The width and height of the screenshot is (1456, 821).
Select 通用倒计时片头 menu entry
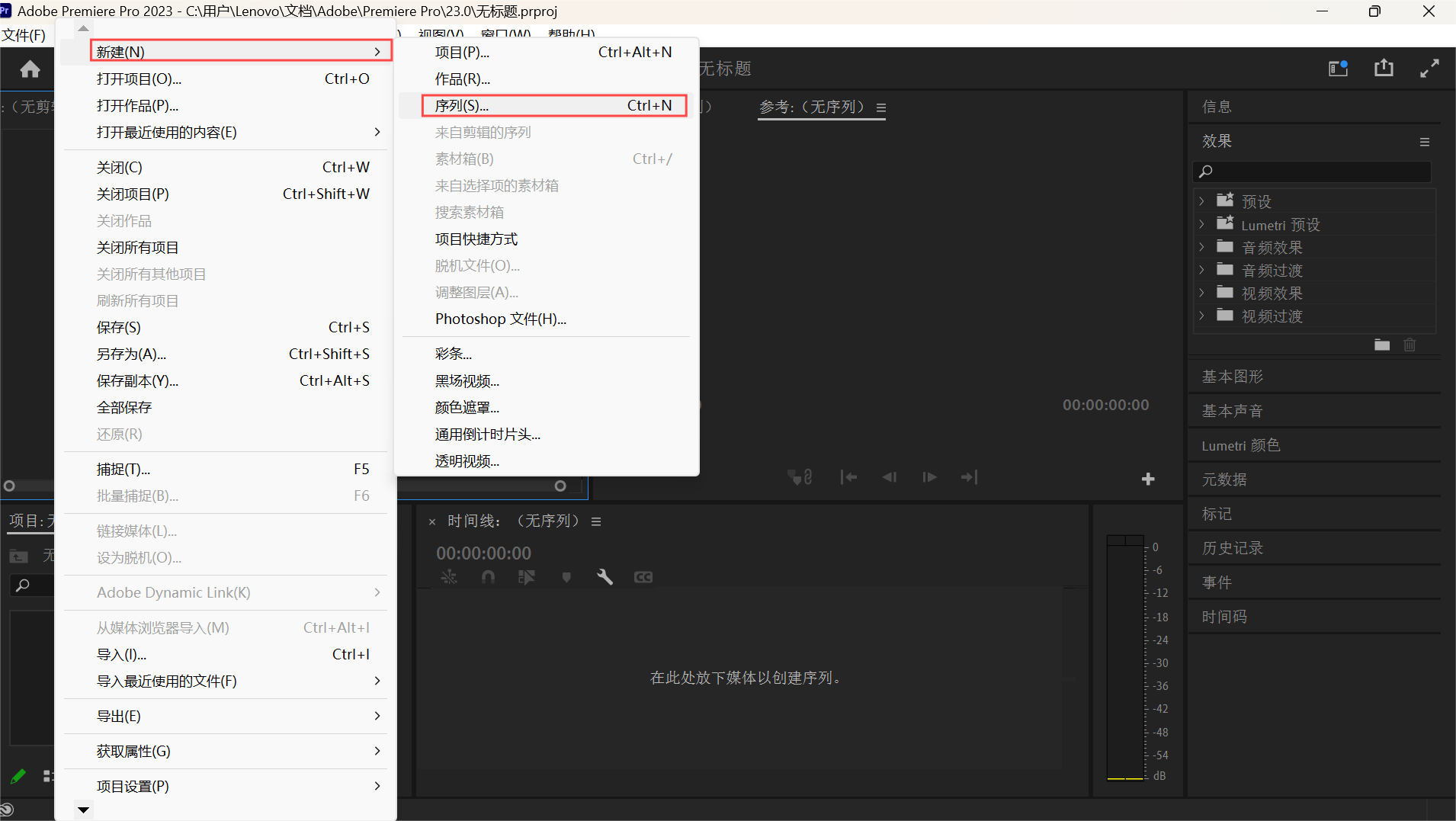click(546, 434)
